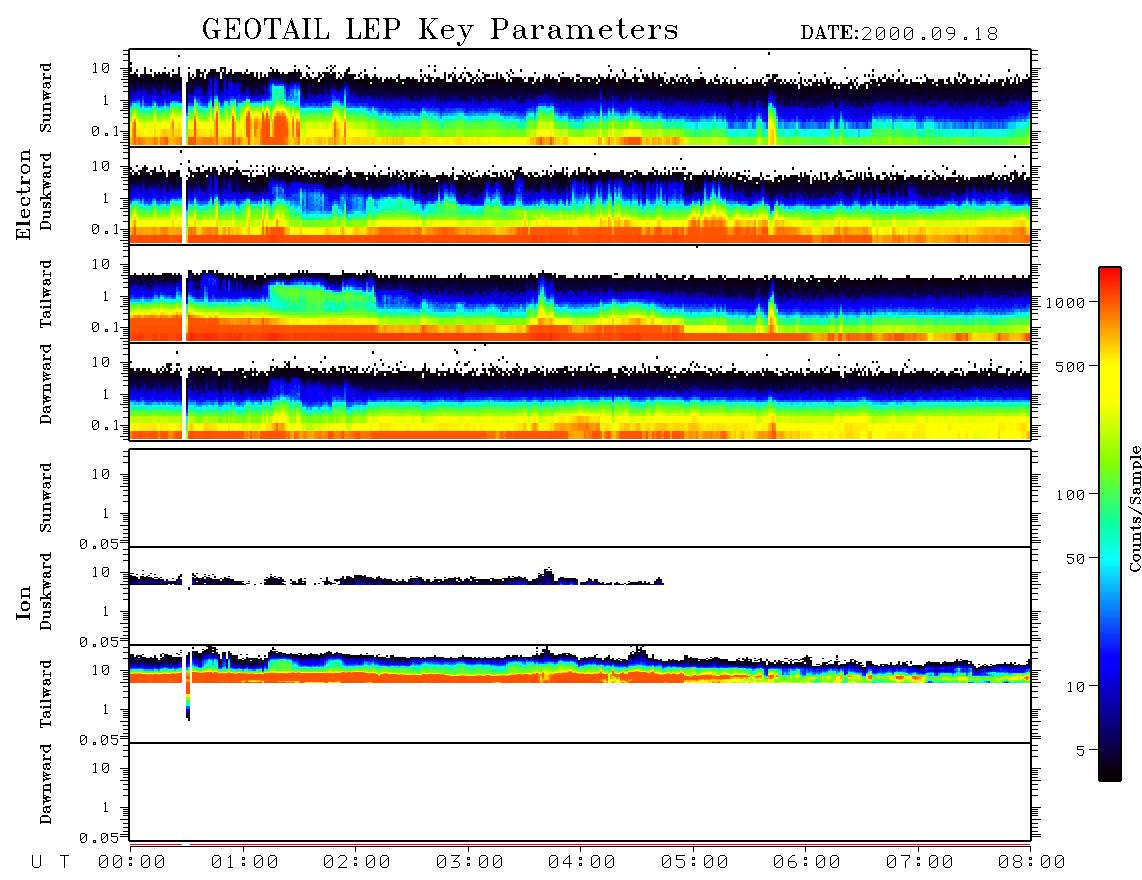
Task: Click the Electron "Duskward" panel label
Action: click(46, 191)
